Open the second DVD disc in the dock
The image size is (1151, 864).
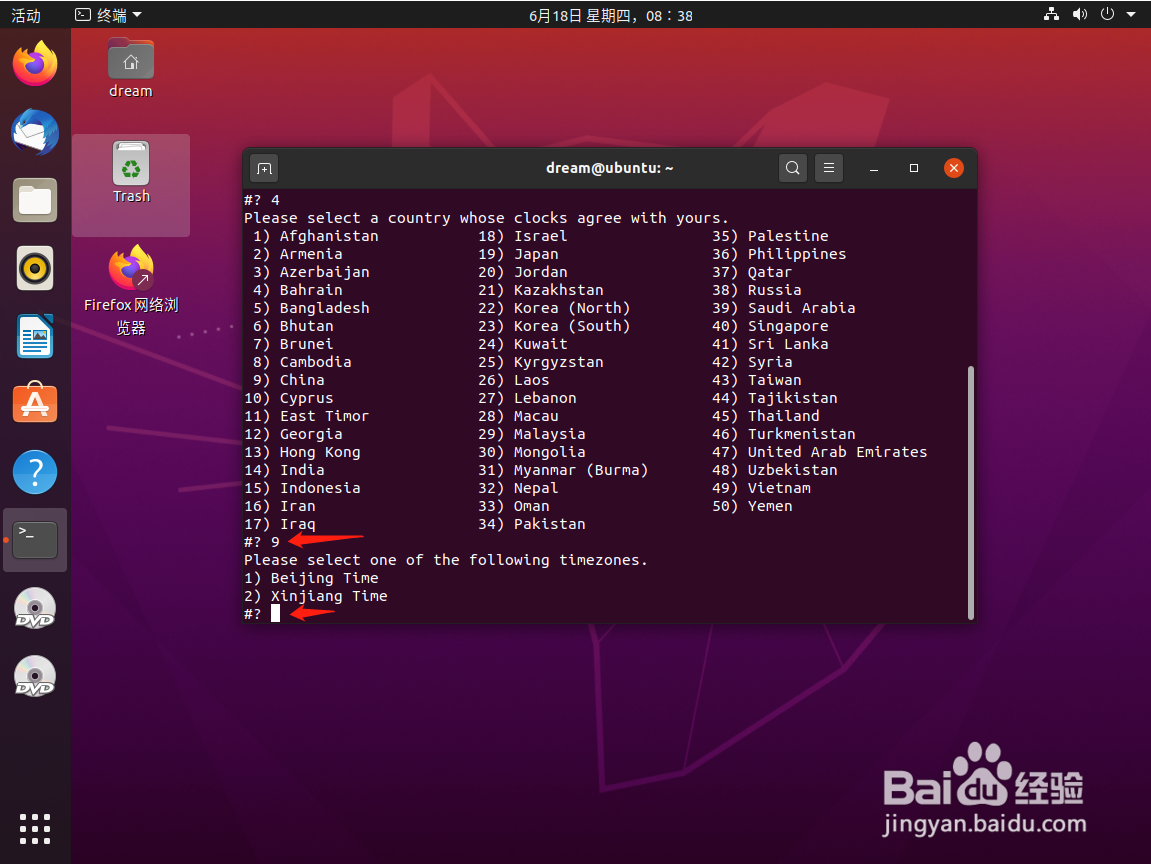35,676
